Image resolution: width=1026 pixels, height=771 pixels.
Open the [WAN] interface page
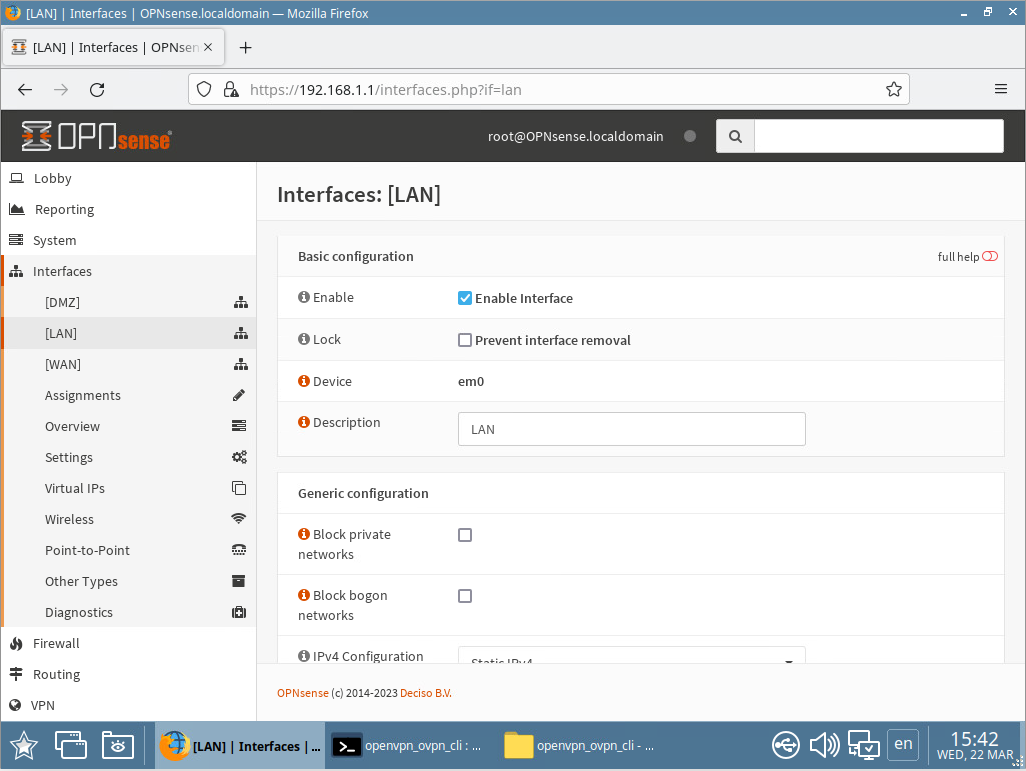pos(63,364)
